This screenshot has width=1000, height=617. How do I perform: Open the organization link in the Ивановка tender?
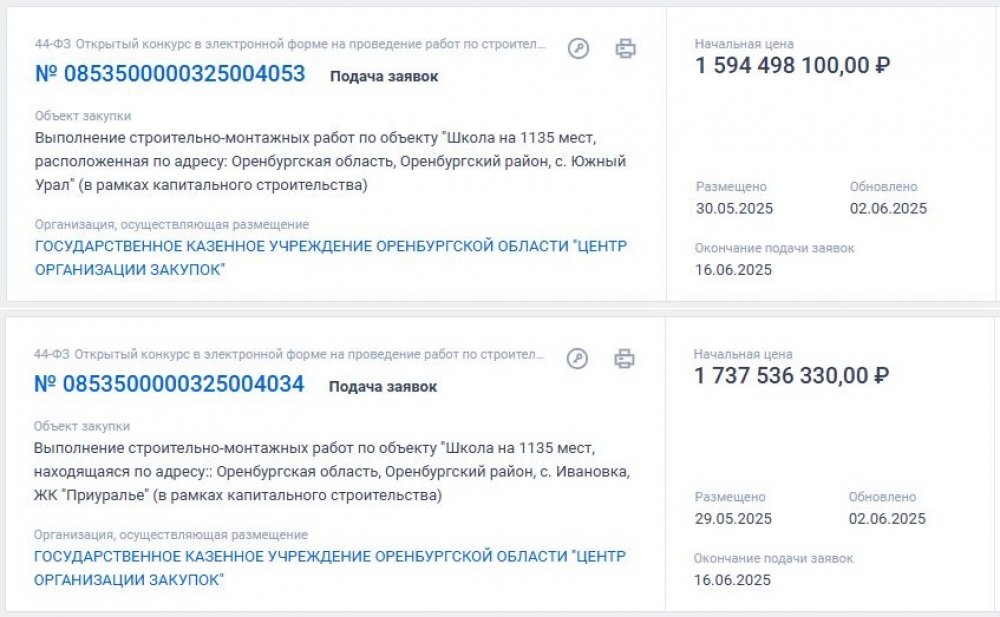point(330,568)
